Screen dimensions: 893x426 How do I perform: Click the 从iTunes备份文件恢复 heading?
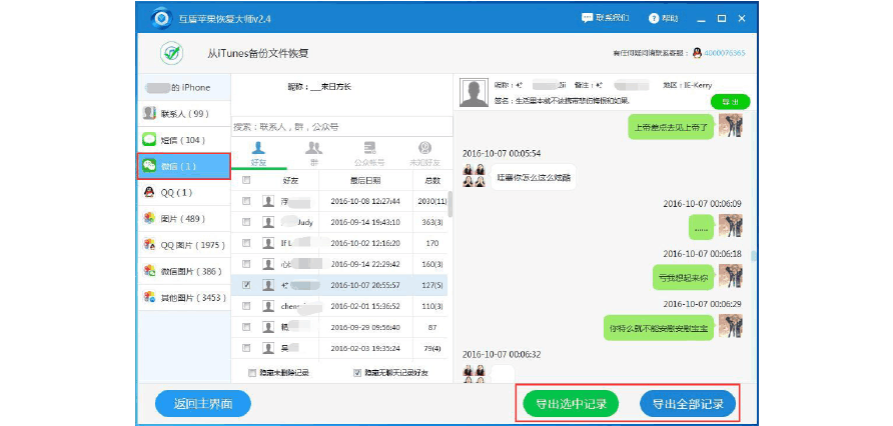point(259,54)
